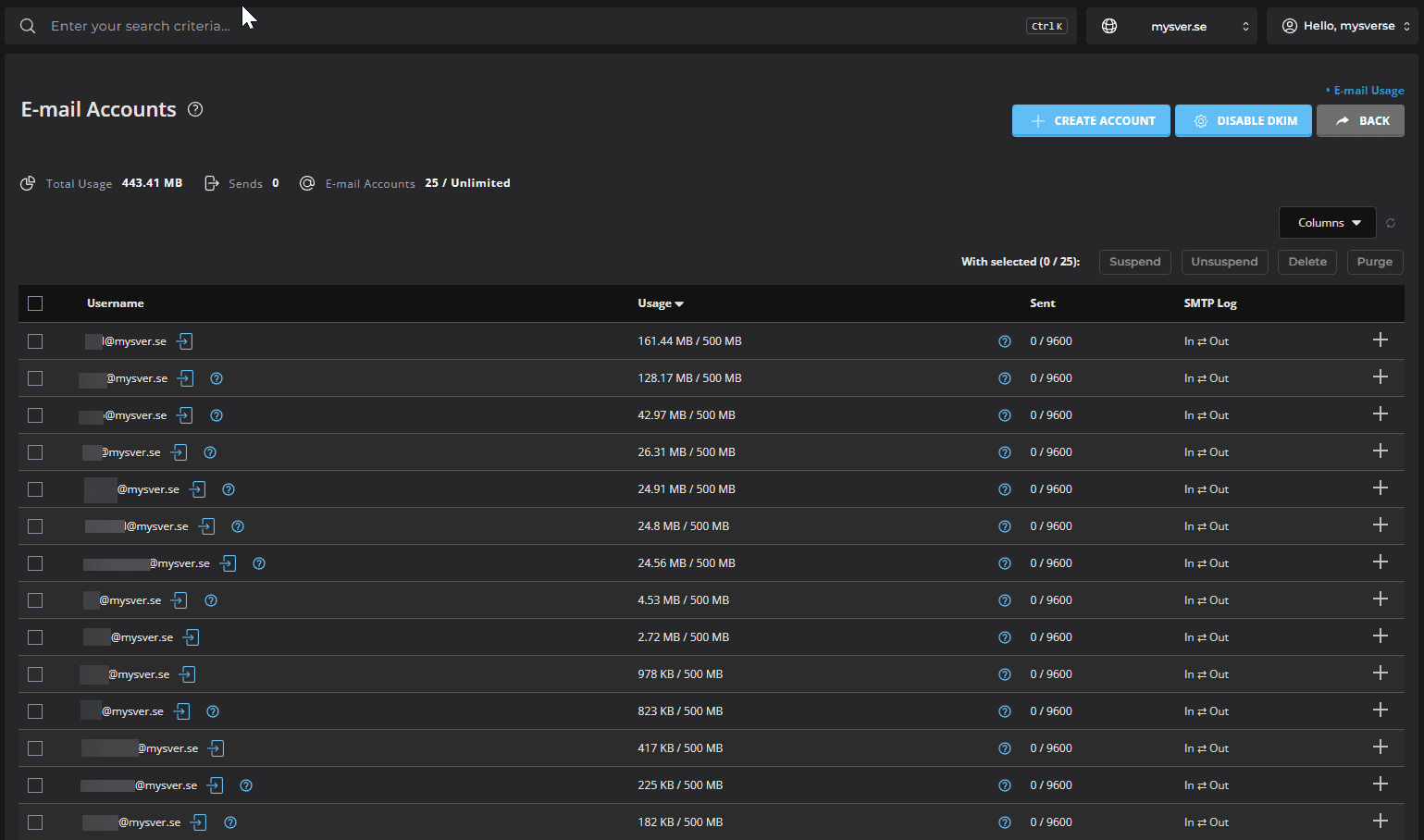Sort by the Usage column header

point(661,303)
